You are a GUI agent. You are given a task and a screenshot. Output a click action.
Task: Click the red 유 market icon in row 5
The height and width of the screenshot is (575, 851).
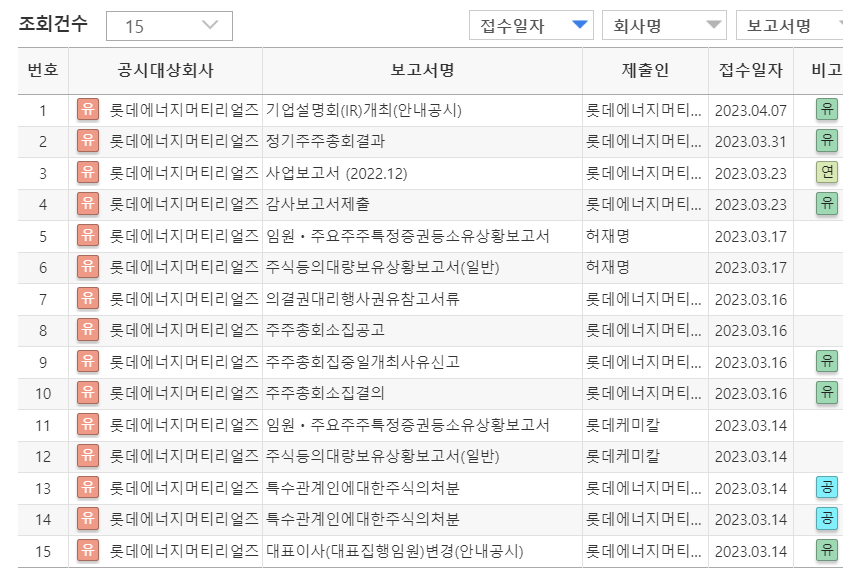point(87,235)
